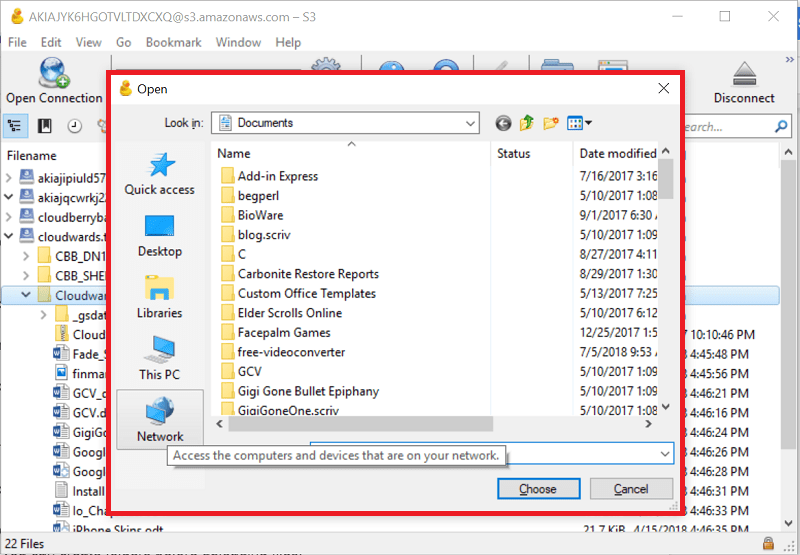Click the dialog vertical scrollbar thumb
Viewport: 800px width, 555px height.
(666, 179)
